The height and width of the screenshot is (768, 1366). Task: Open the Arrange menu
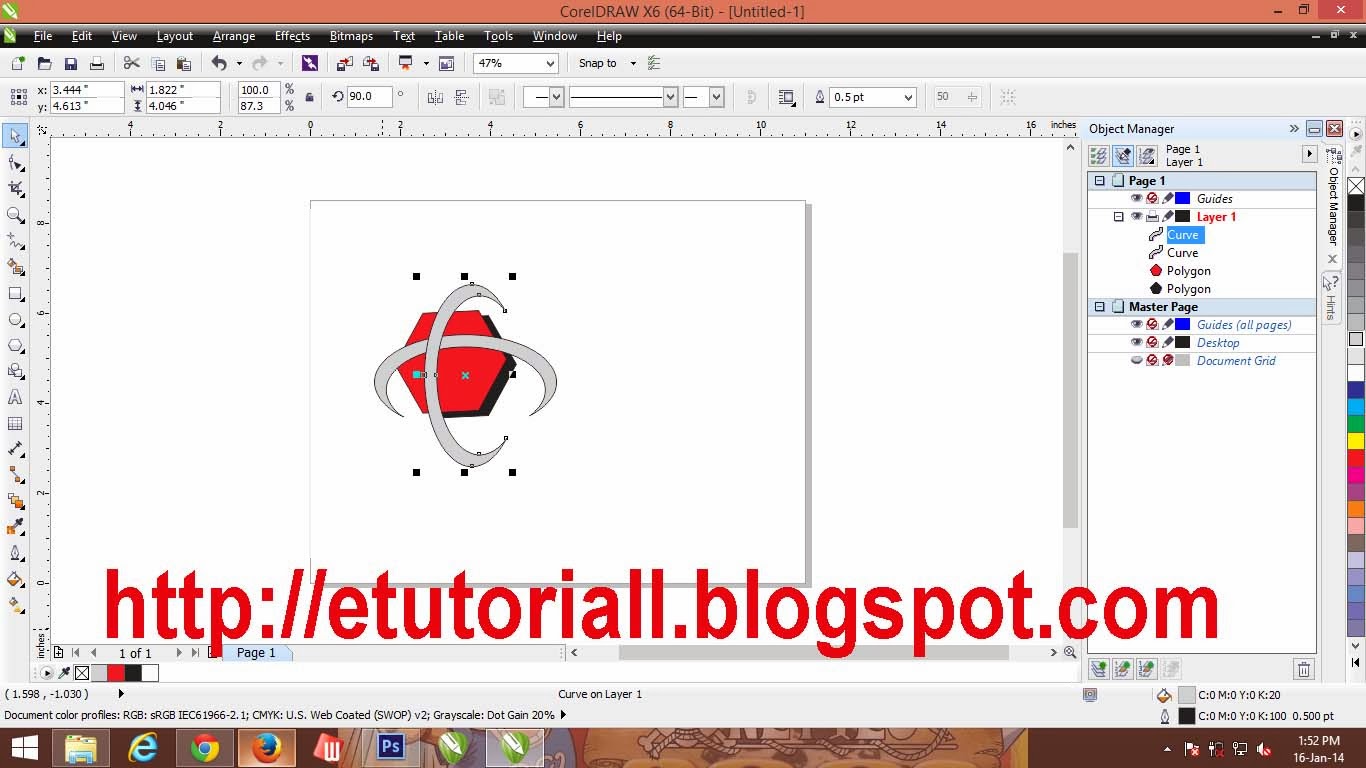point(234,36)
